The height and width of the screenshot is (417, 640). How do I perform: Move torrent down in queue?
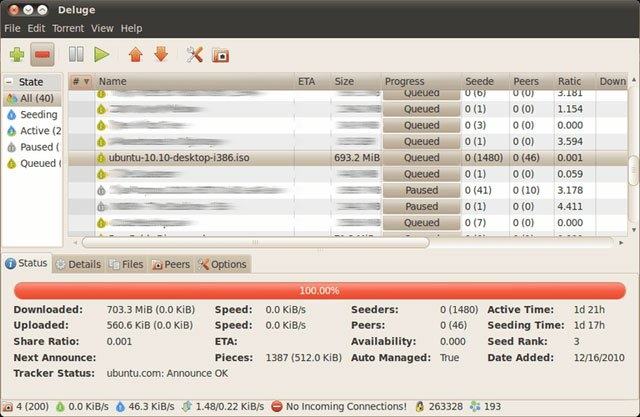click(x=160, y=54)
